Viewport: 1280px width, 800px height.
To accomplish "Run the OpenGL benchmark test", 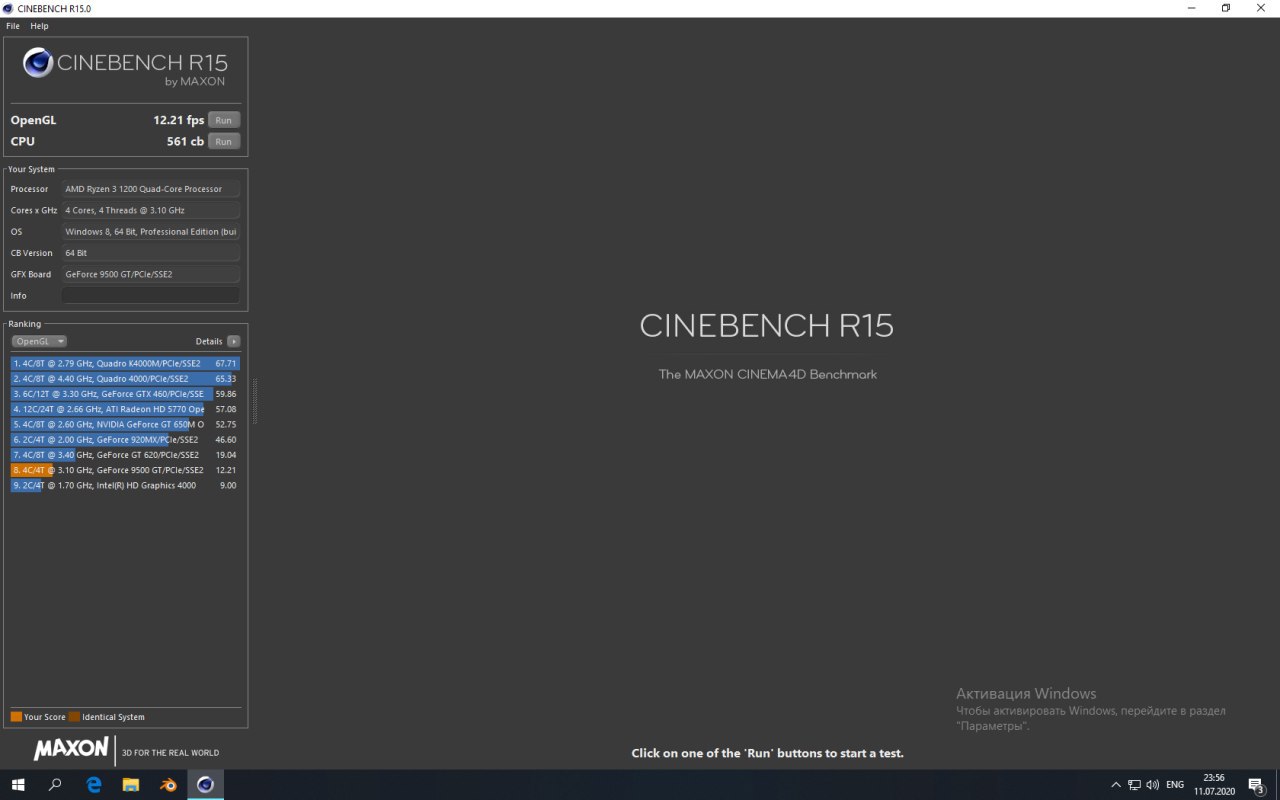I will click(223, 120).
